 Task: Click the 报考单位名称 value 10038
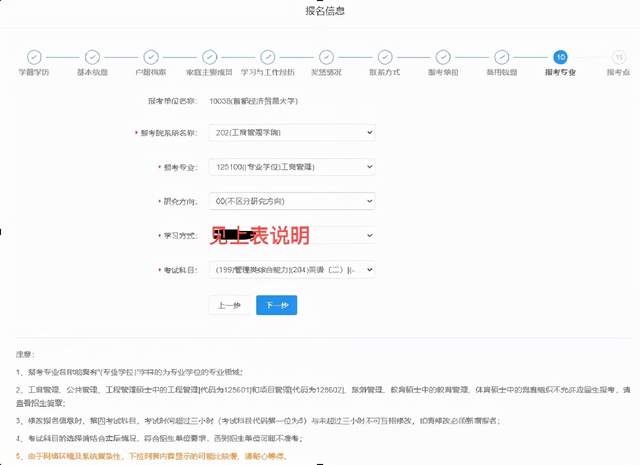pos(253,101)
